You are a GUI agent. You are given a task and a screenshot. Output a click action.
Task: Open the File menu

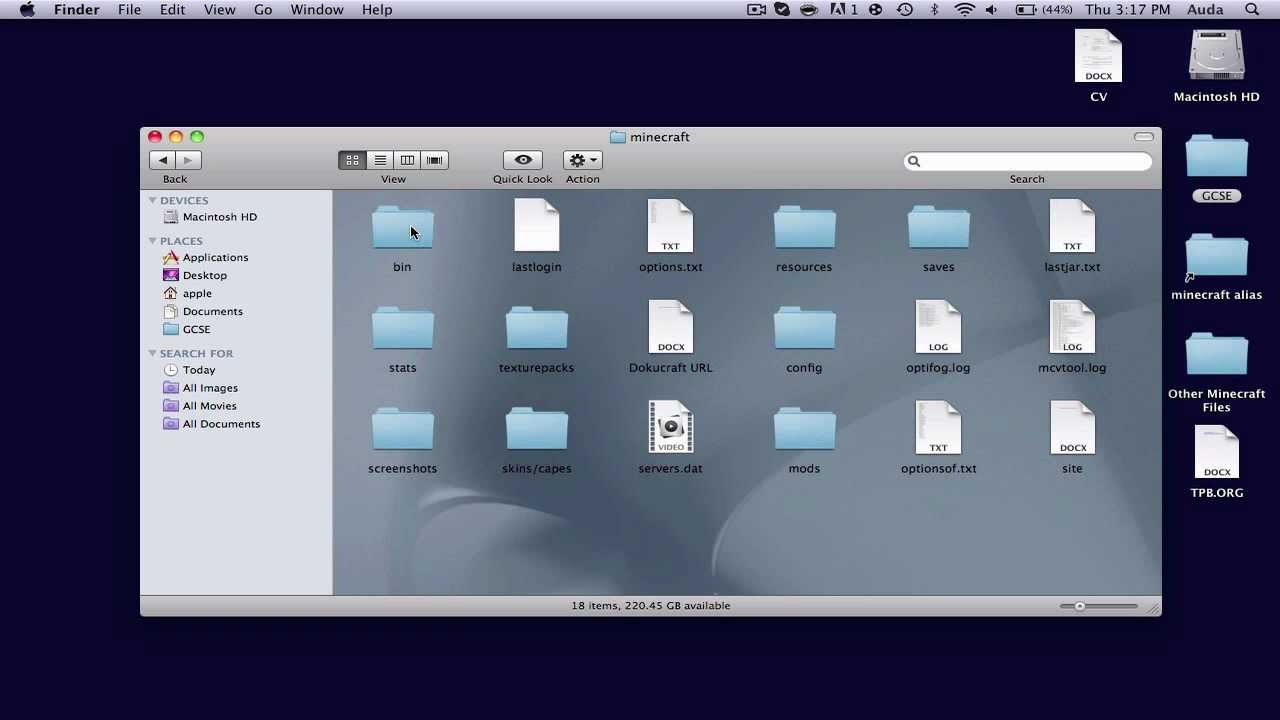[x=129, y=10]
